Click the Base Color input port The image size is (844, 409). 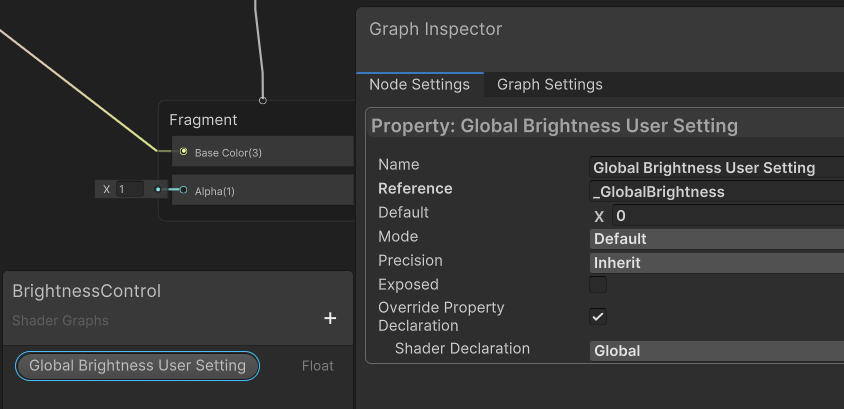[x=183, y=152]
